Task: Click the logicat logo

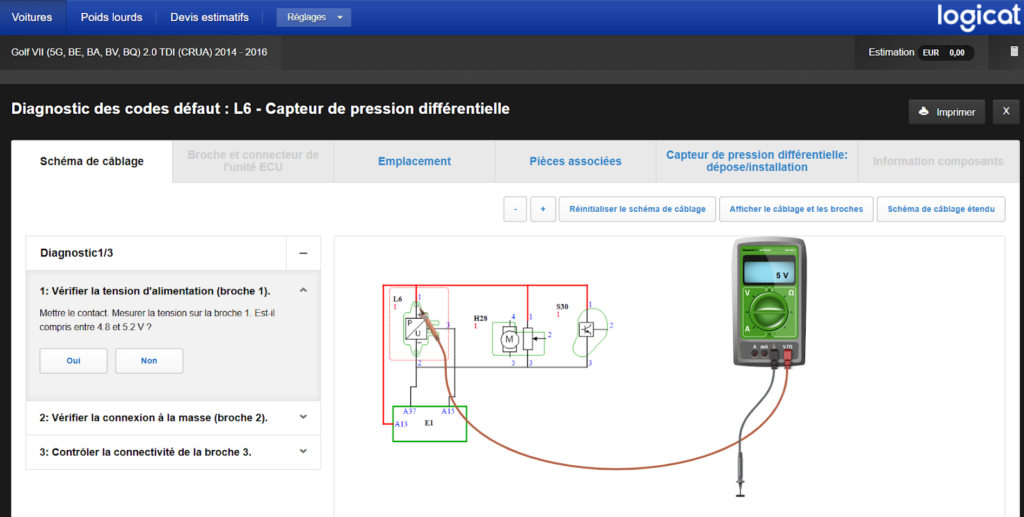Action: 978,16
